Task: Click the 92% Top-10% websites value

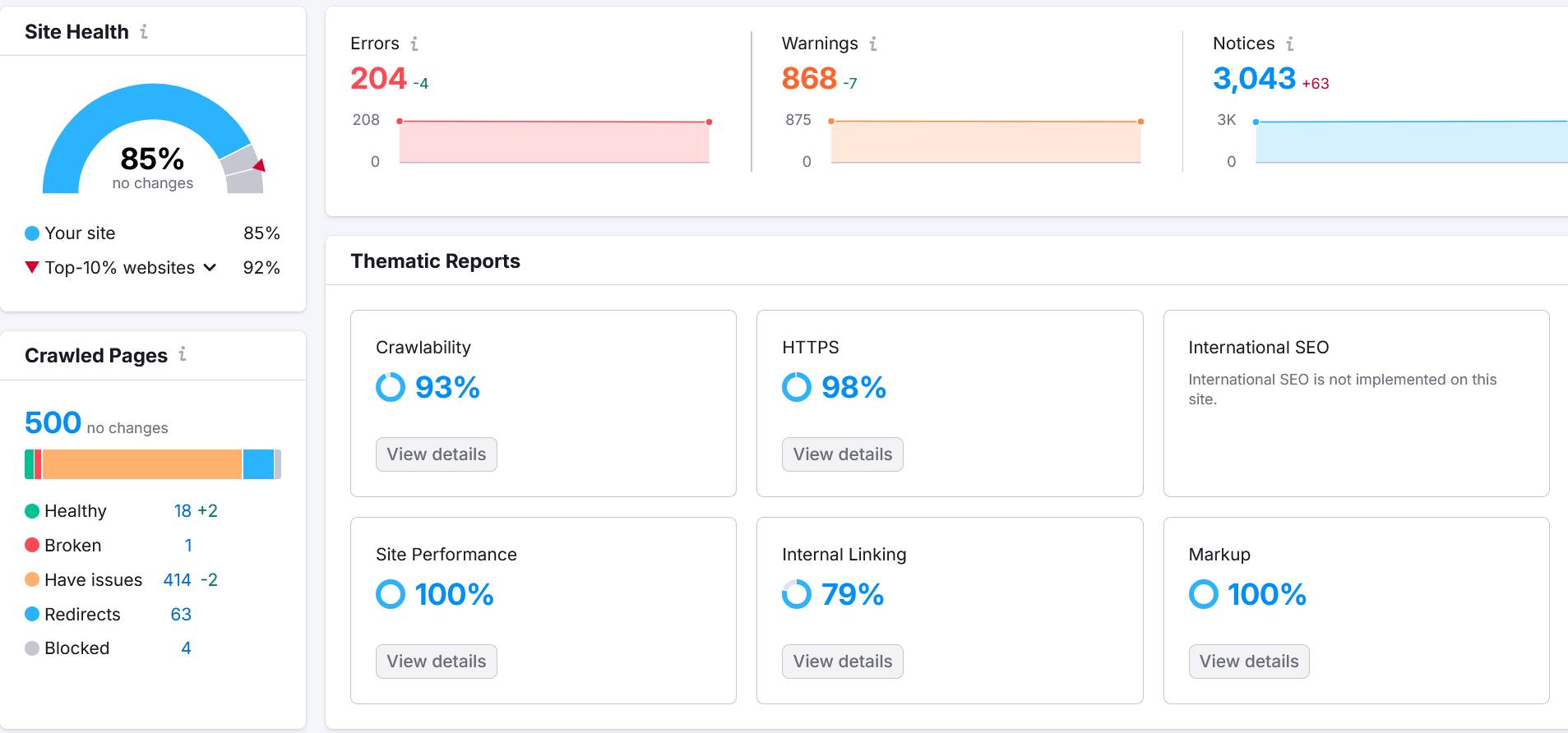Action: coord(261,268)
